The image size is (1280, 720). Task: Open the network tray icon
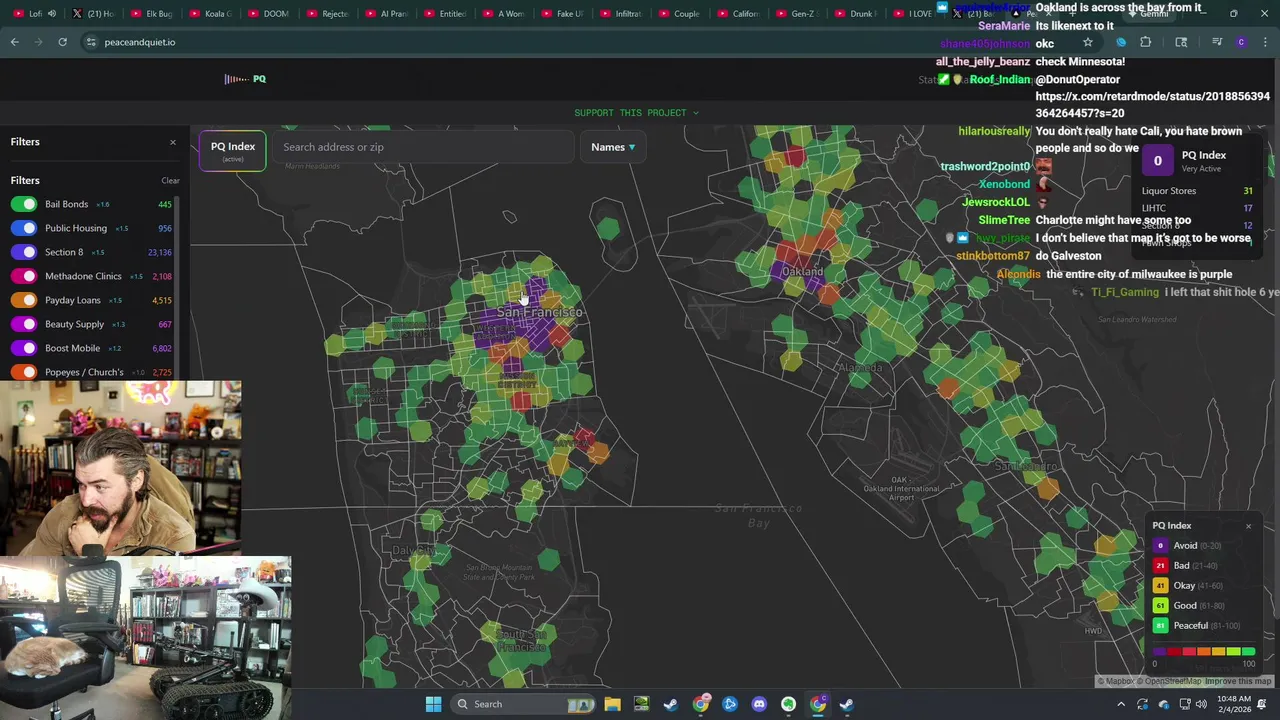pos(1183,704)
